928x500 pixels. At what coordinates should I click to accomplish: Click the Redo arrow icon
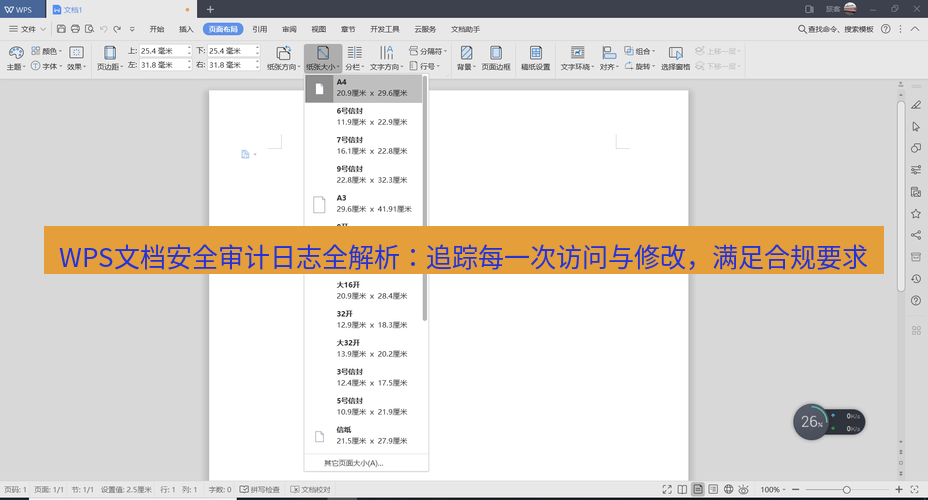click(117, 28)
